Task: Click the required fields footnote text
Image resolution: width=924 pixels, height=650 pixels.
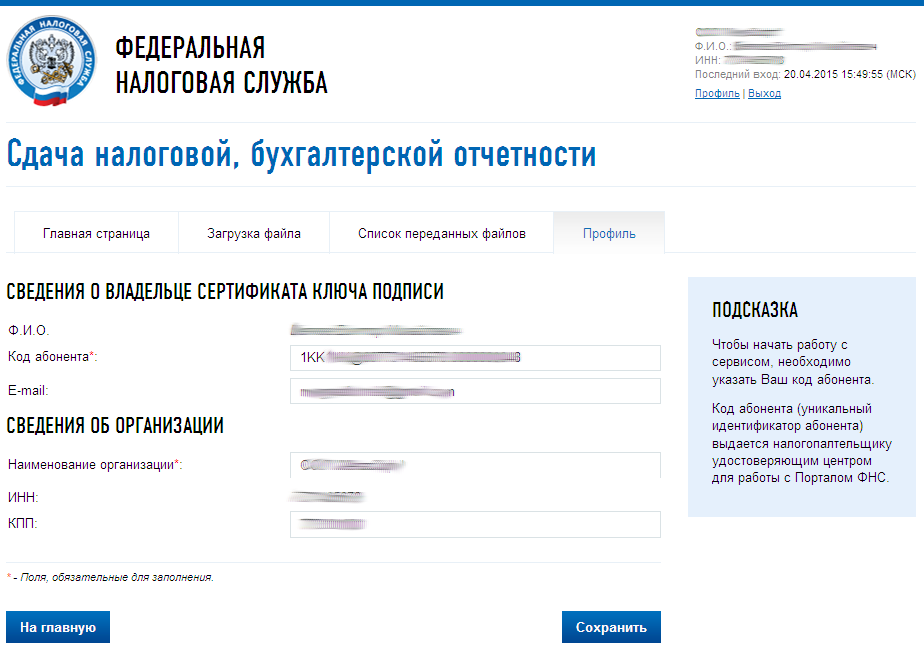Action: (110, 577)
